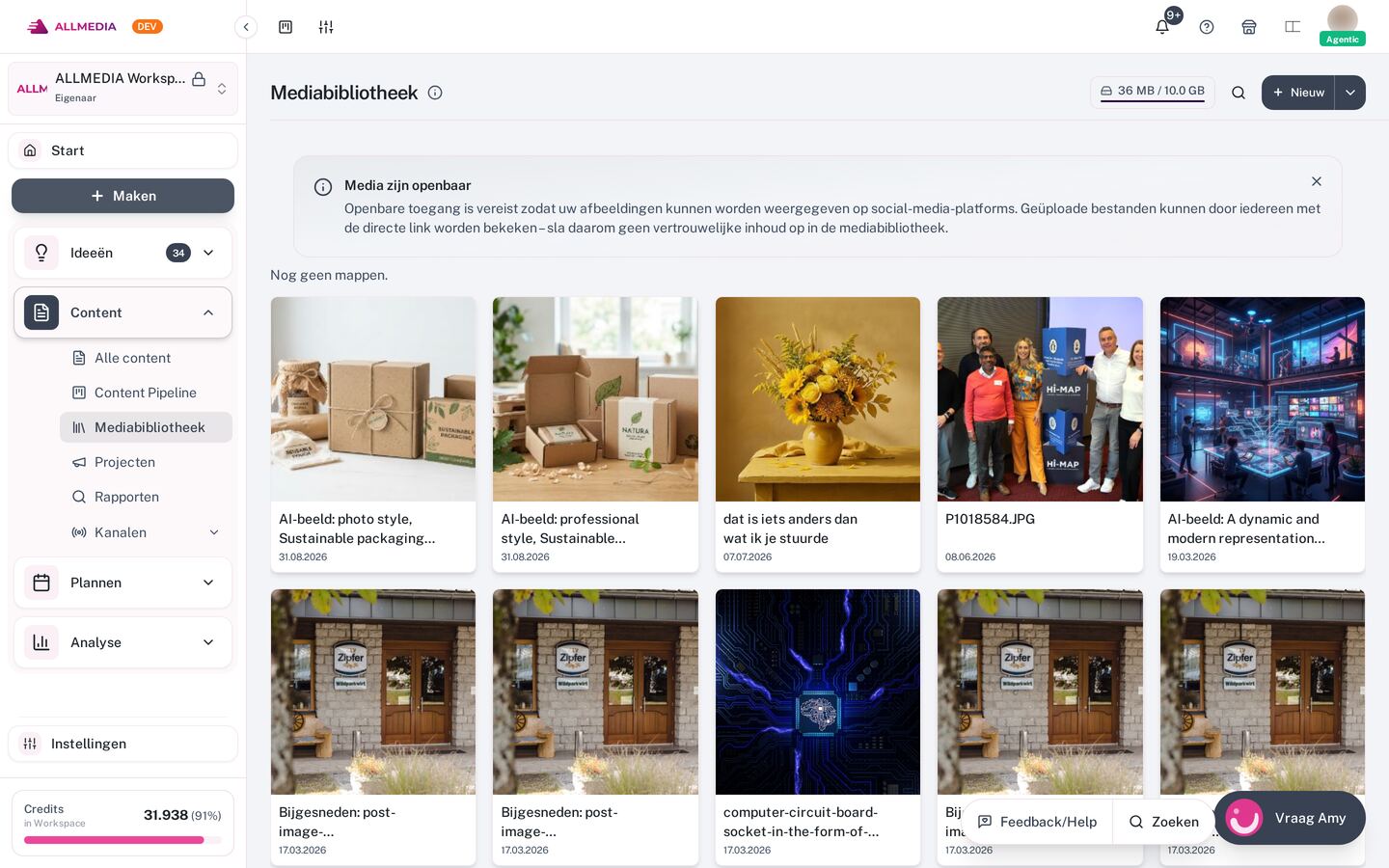
Task: Collapse the sidebar with the chevron button
Action: [x=246, y=27]
